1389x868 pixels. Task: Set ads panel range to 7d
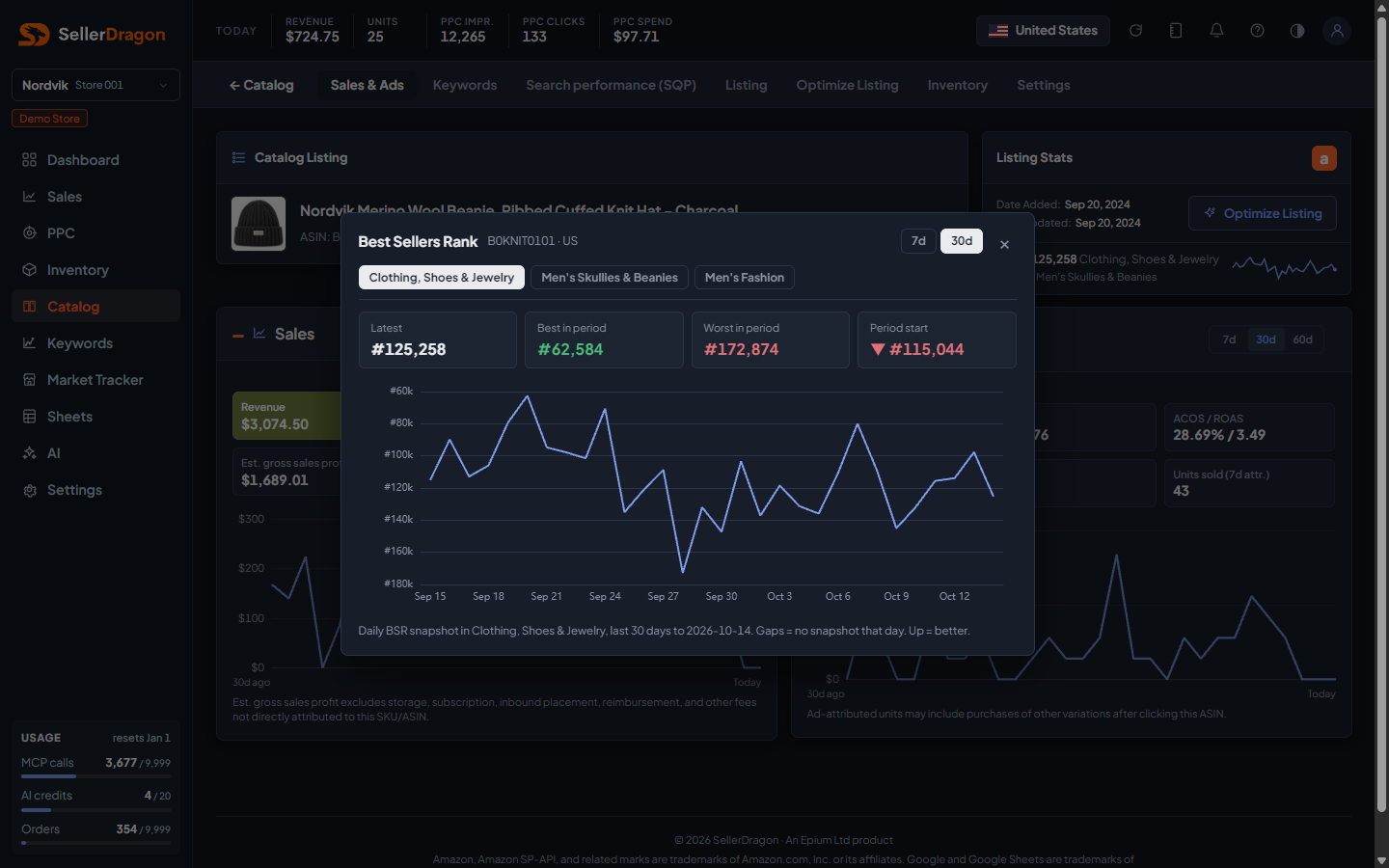pos(1229,339)
